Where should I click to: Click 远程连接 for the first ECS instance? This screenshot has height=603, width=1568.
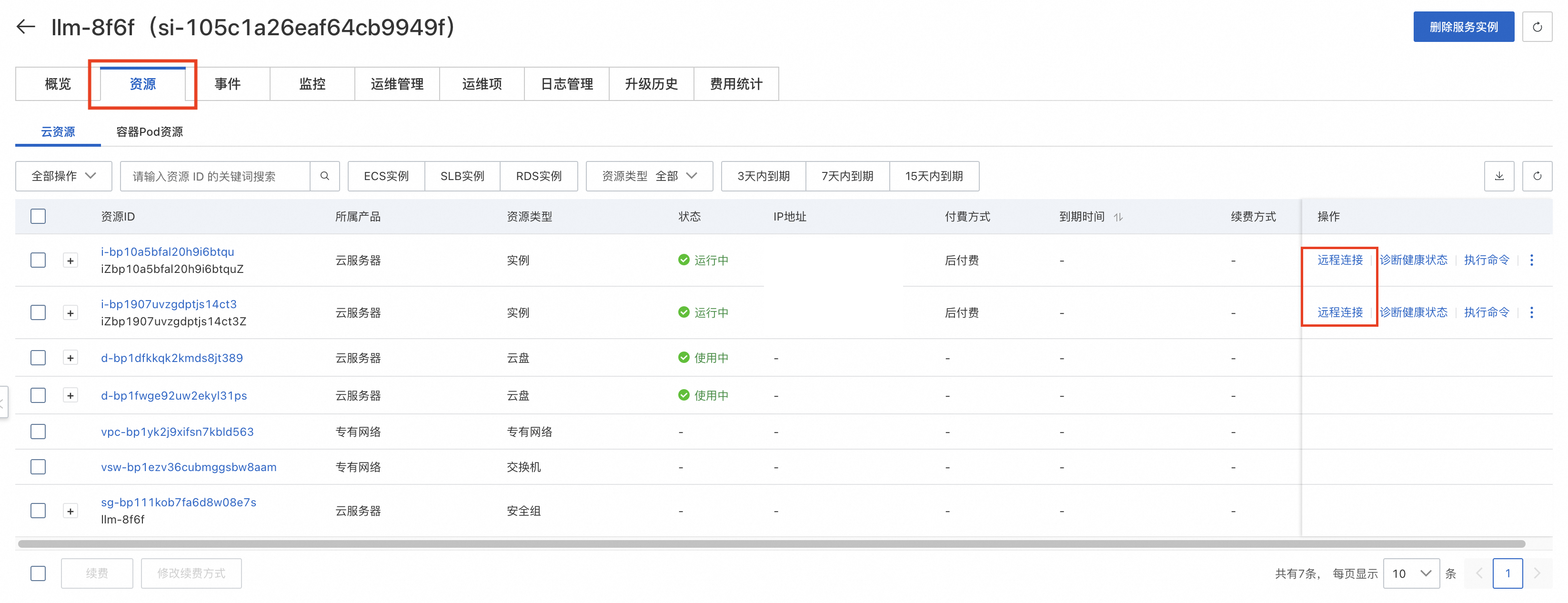(x=1340, y=260)
